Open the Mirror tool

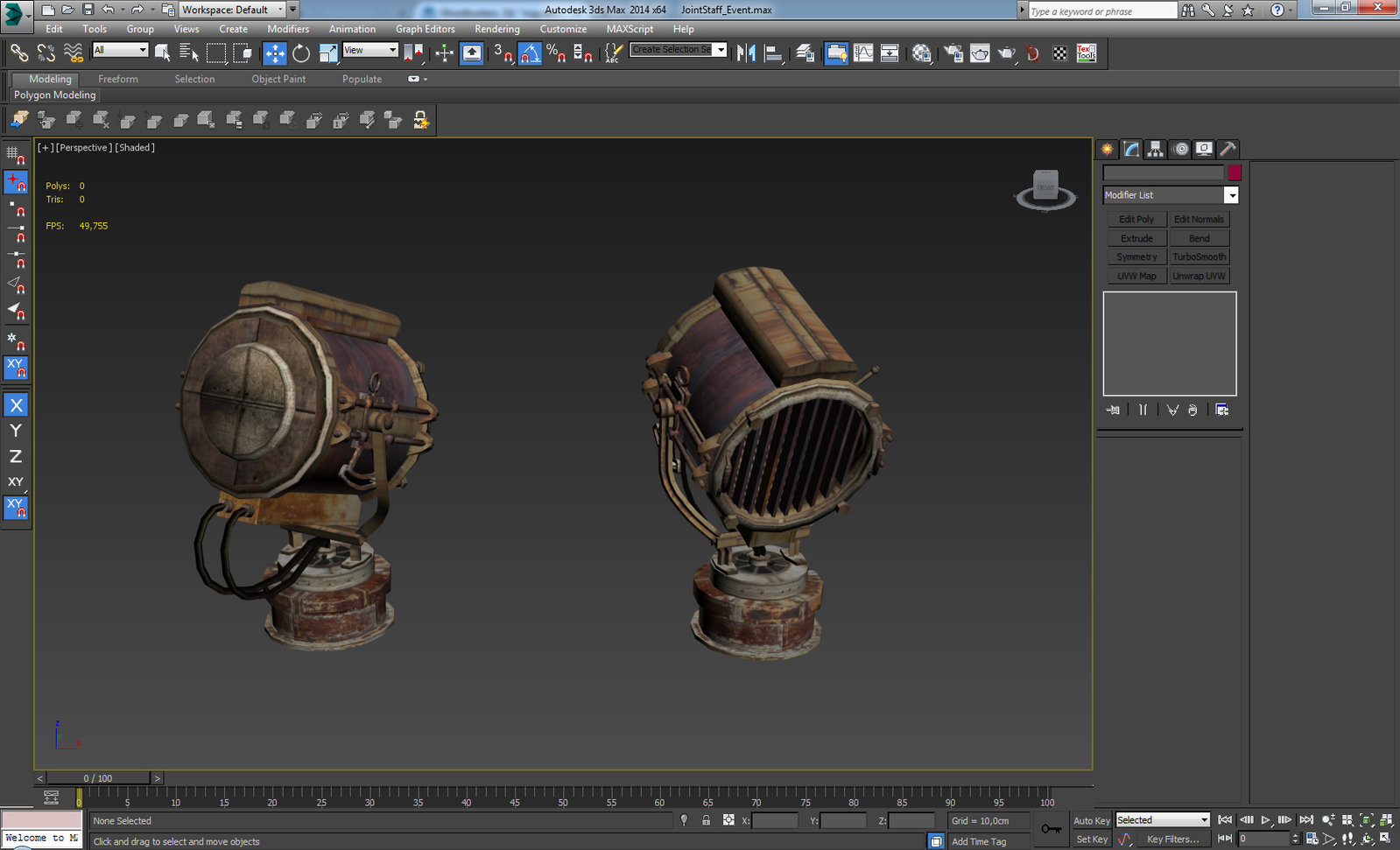pyautogui.click(x=746, y=53)
